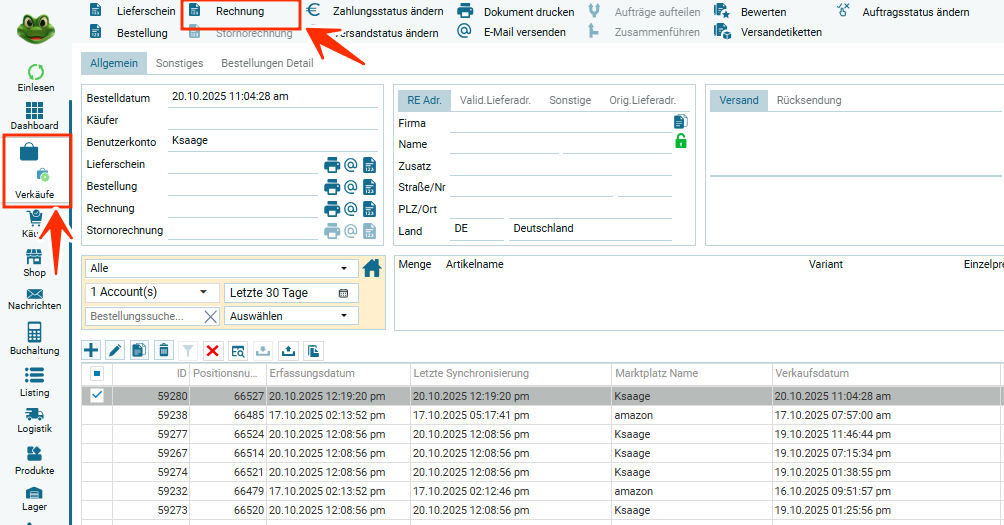Open the Rücksendung tab
This screenshot has width=1004, height=525.
point(808,100)
